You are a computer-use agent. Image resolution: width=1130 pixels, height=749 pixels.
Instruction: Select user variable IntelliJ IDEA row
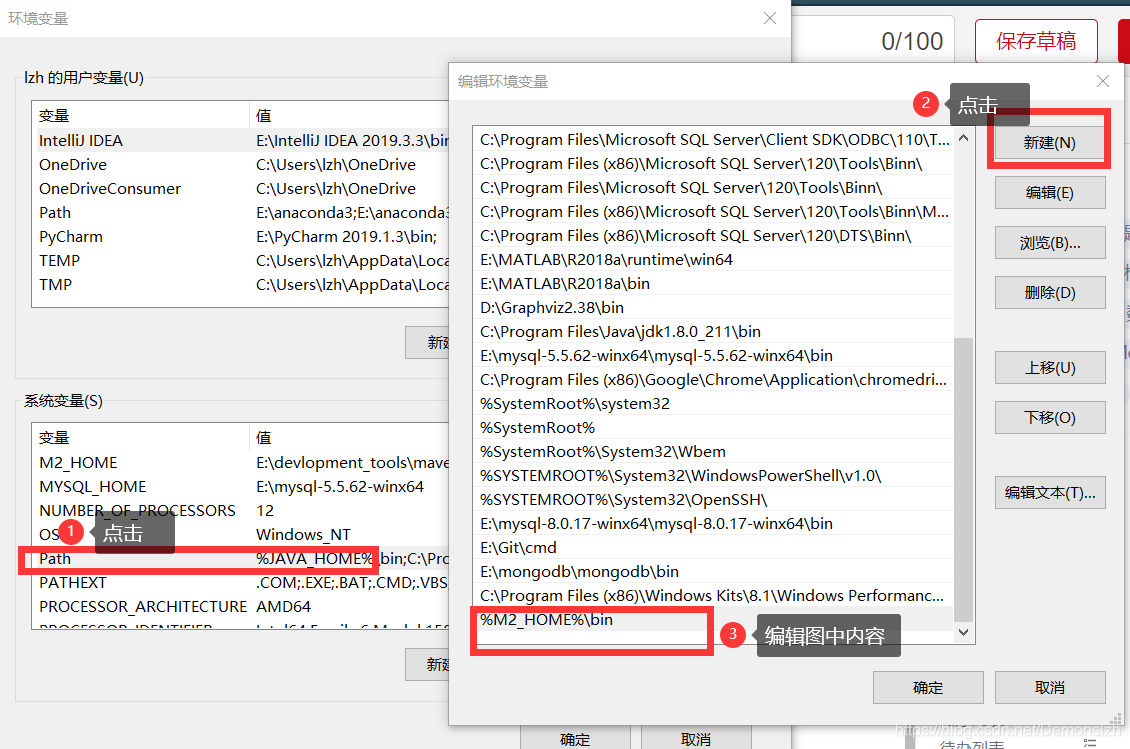tap(241, 141)
